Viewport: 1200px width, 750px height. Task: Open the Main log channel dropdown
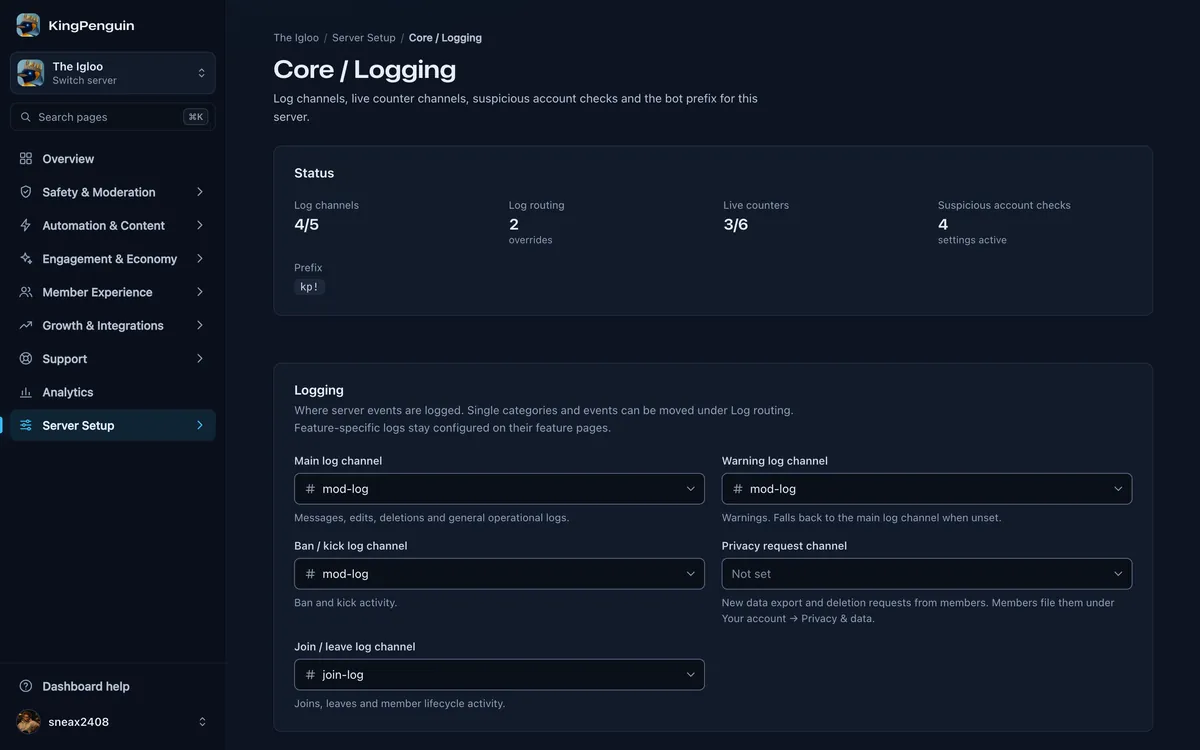point(499,489)
